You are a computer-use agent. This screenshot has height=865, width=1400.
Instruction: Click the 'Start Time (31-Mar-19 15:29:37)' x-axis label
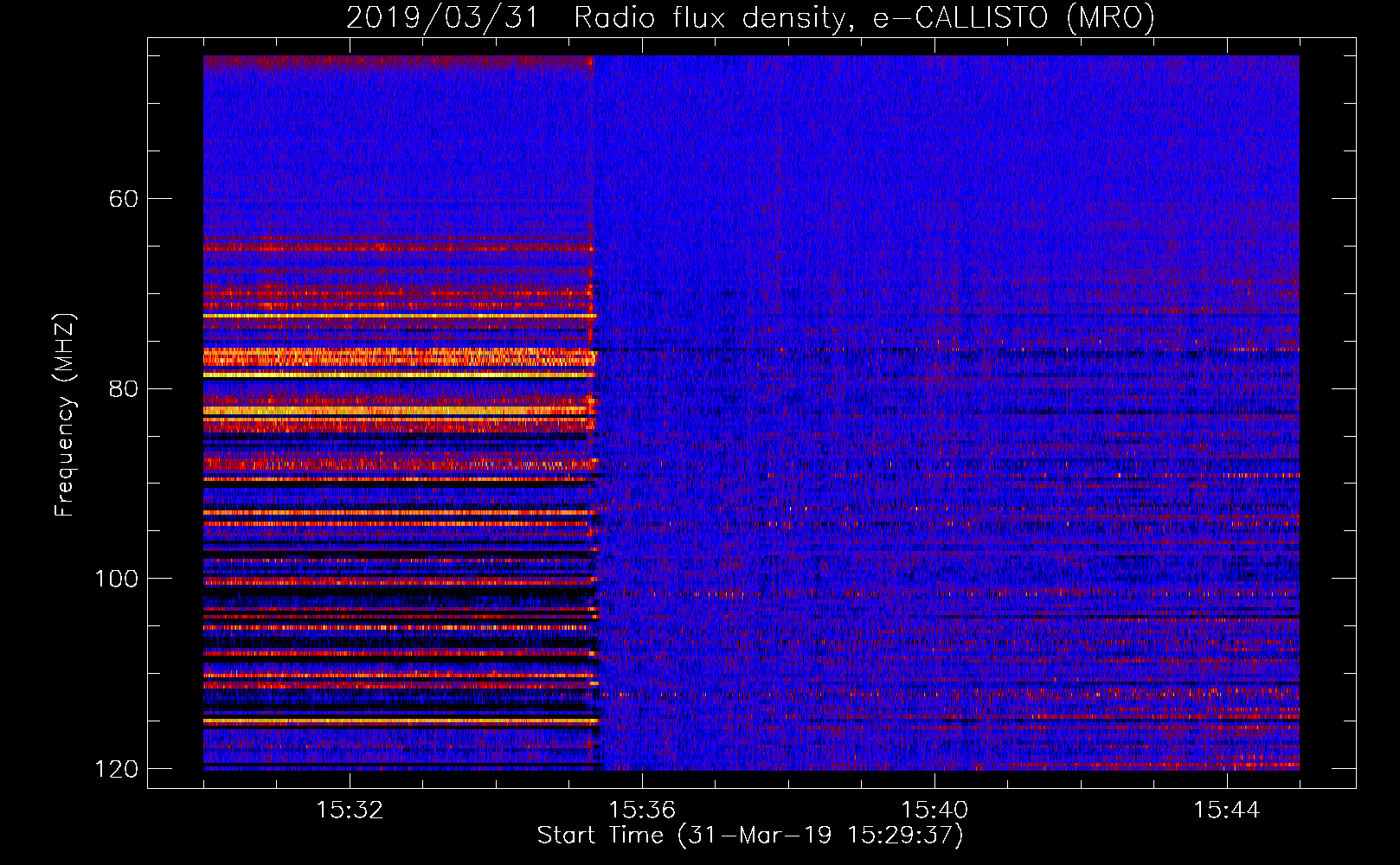(x=750, y=836)
